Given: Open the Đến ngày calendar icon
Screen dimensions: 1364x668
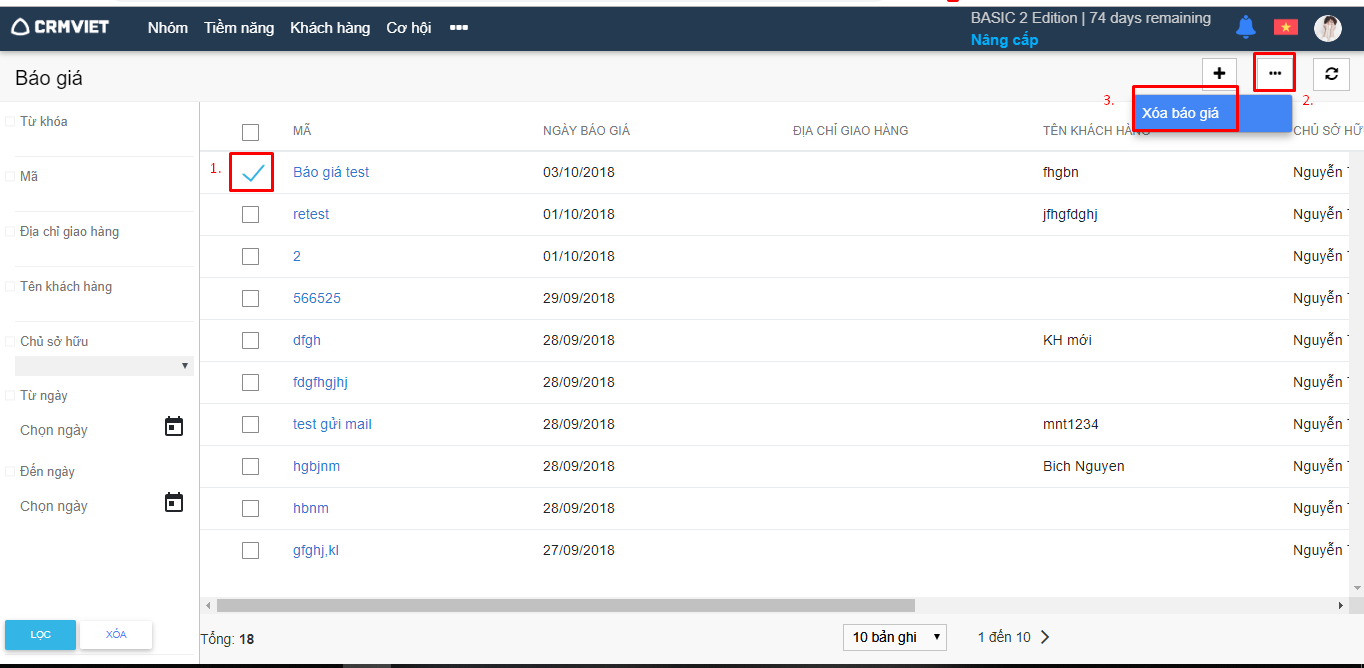Looking at the screenshot, I should point(174,502).
